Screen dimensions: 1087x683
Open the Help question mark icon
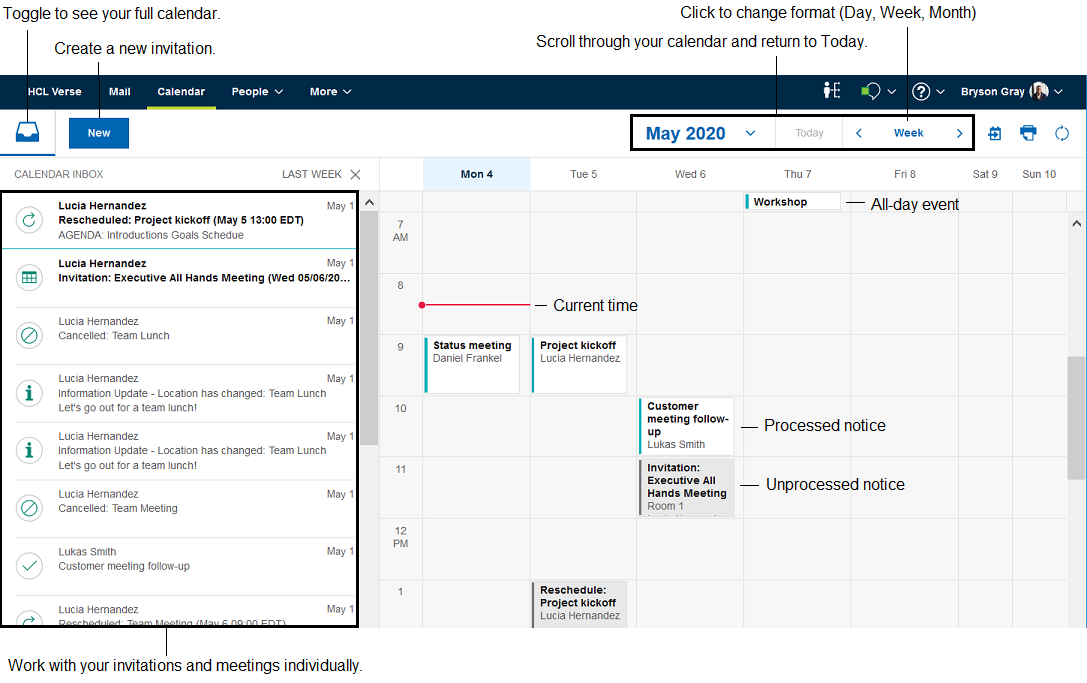coord(922,91)
